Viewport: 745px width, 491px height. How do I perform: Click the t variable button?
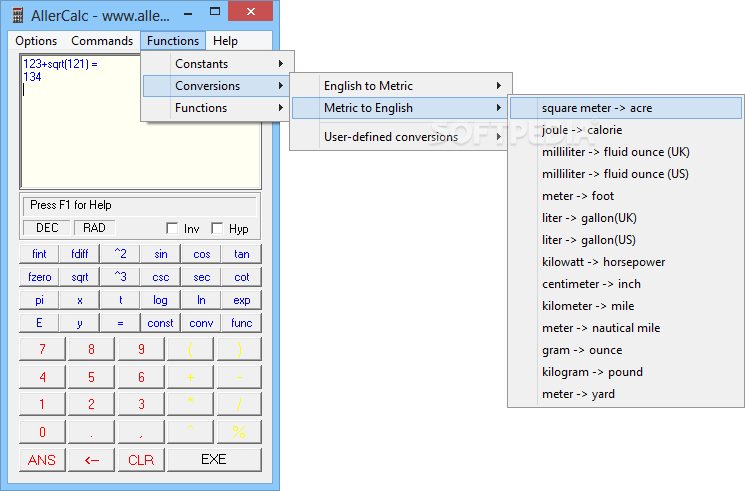(x=120, y=300)
